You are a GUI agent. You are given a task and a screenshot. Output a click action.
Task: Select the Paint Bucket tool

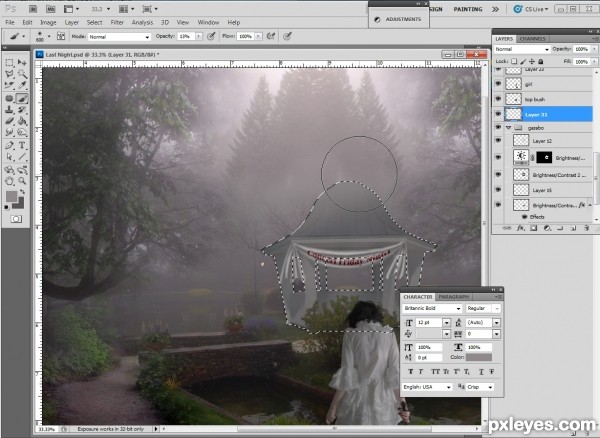pos(22,121)
